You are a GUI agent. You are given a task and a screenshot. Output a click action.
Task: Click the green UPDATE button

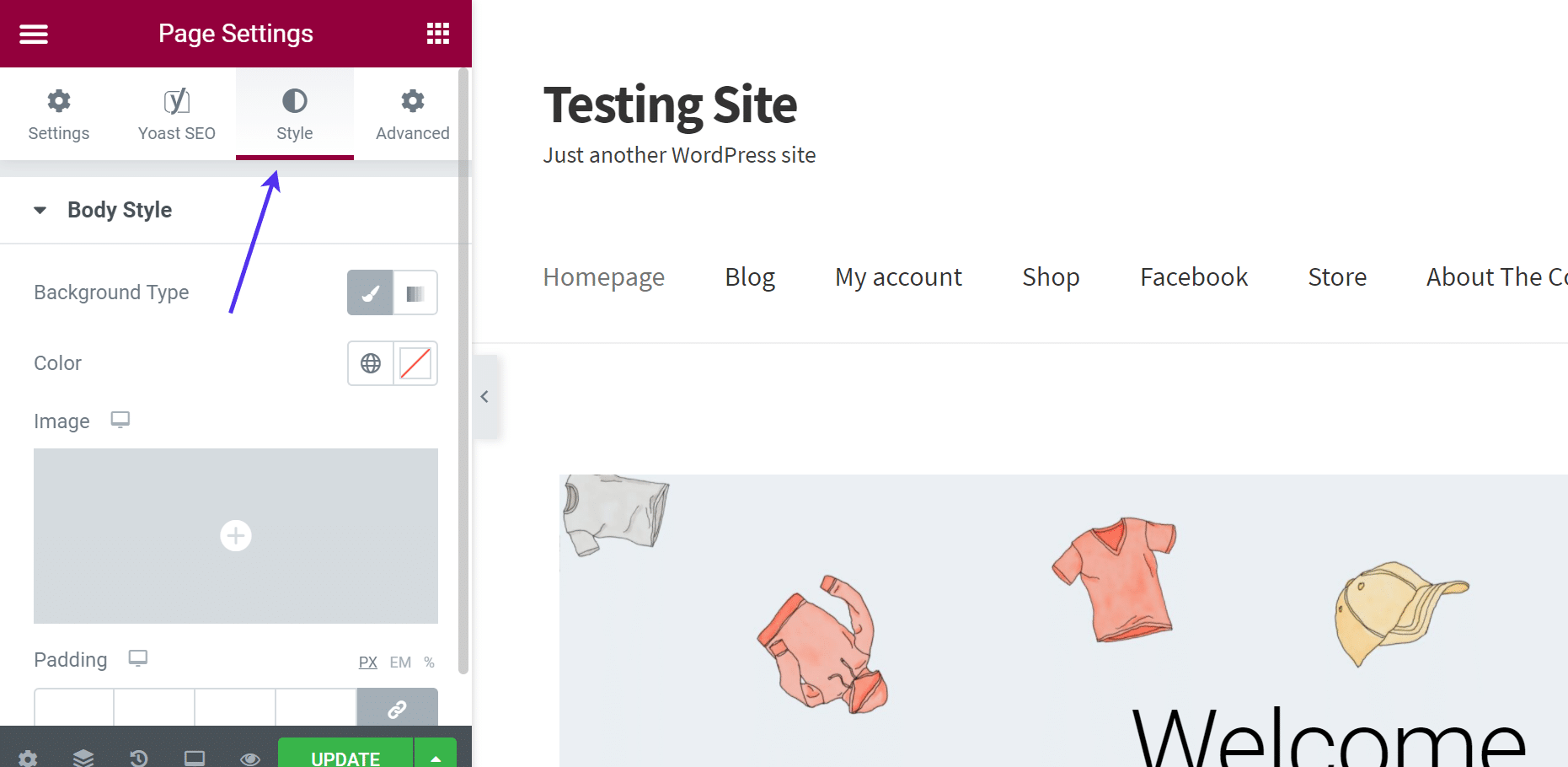pyautogui.click(x=345, y=756)
